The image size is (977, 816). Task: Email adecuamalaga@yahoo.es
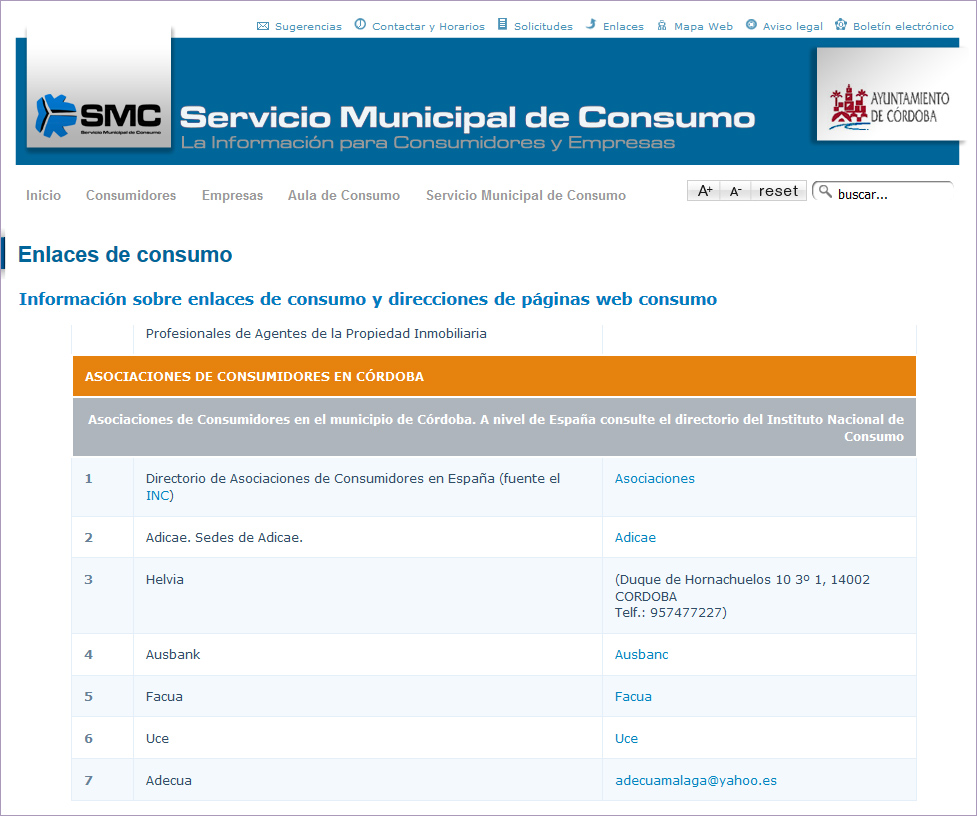696,780
